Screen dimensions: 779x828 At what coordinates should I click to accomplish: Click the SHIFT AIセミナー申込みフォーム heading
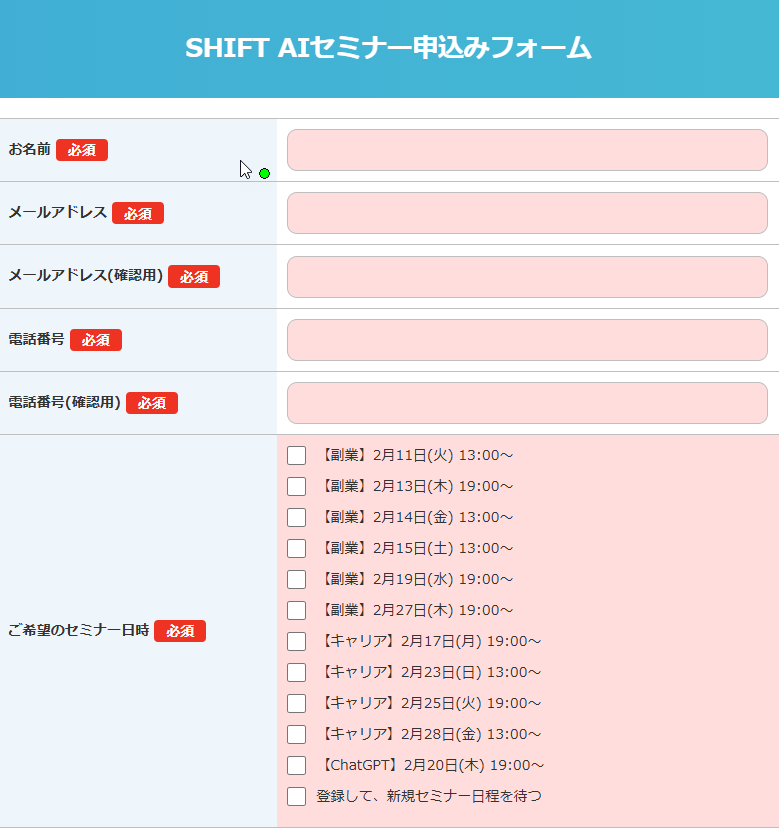tap(388, 48)
